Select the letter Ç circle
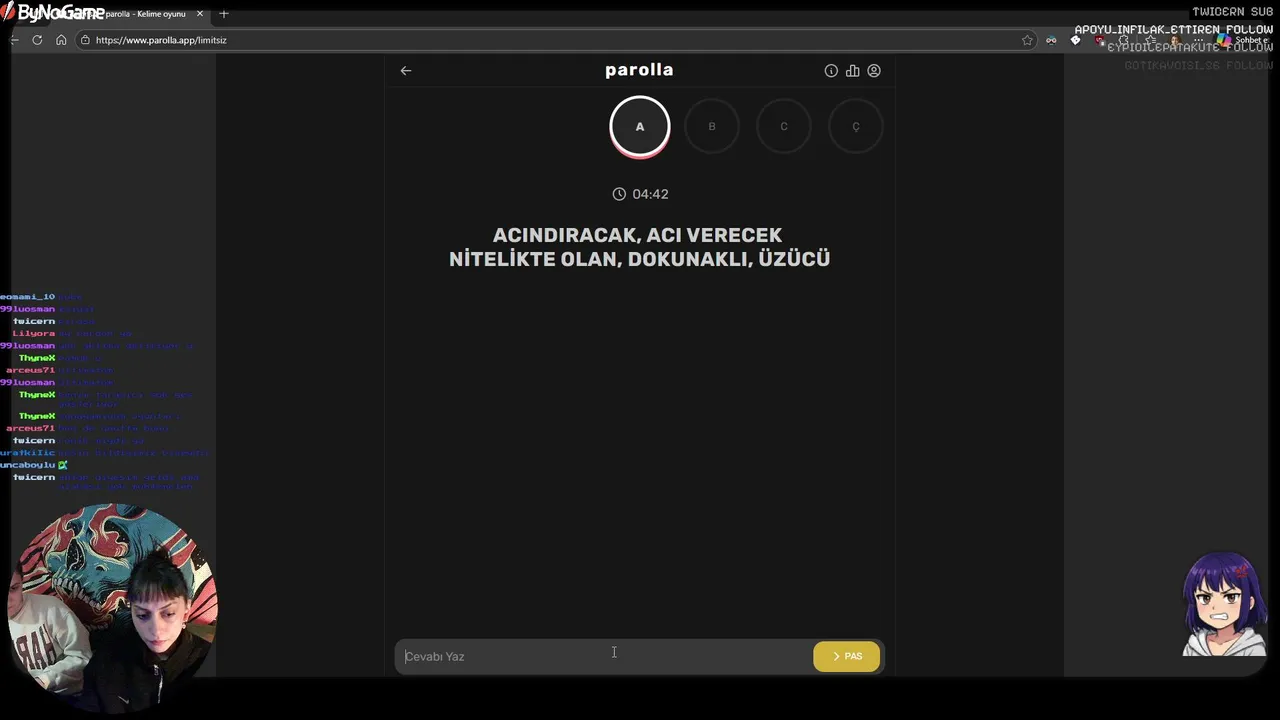1280x720 pixels. (856, 127)
